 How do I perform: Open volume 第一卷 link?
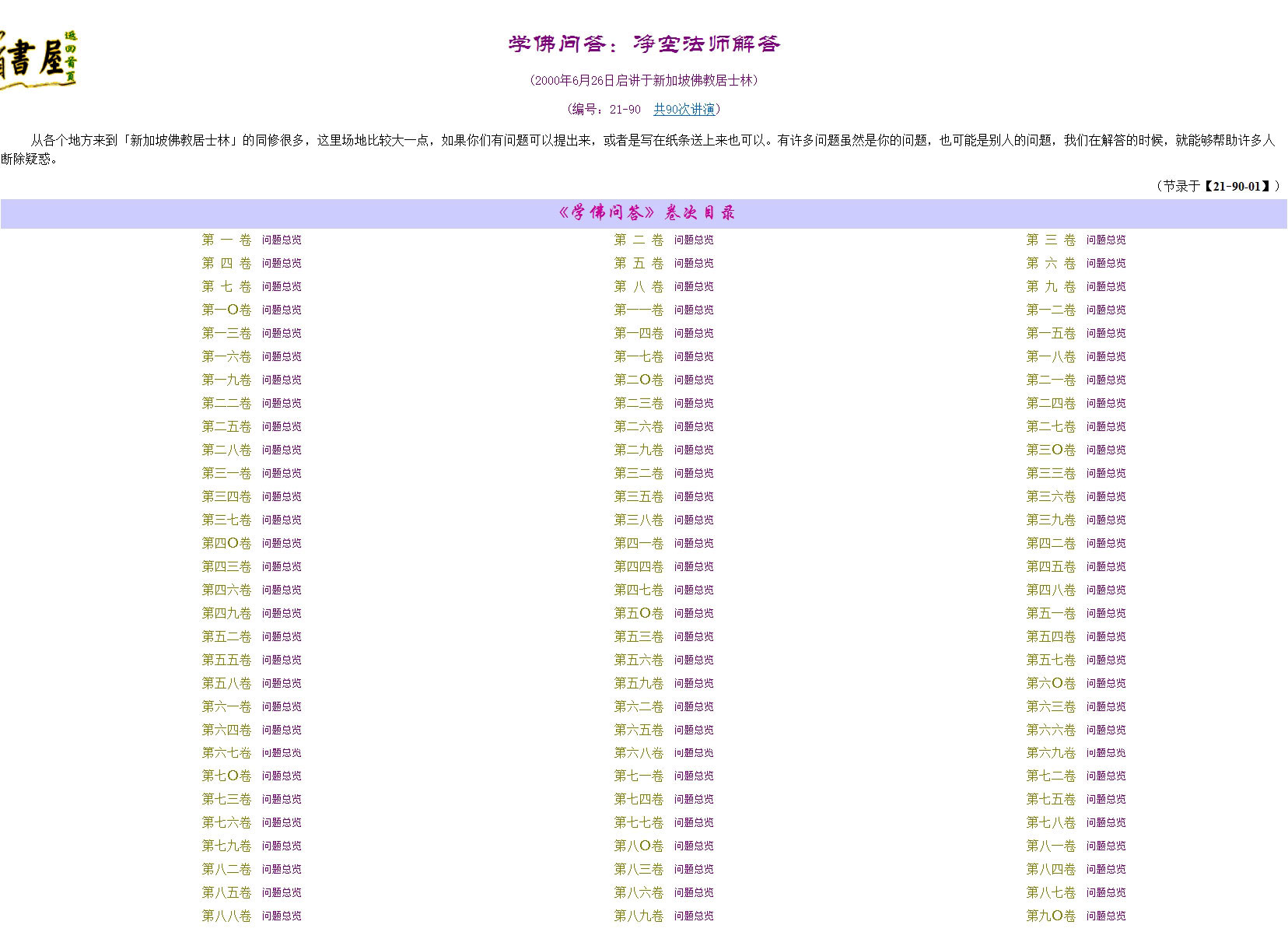[x=226, y=240]
